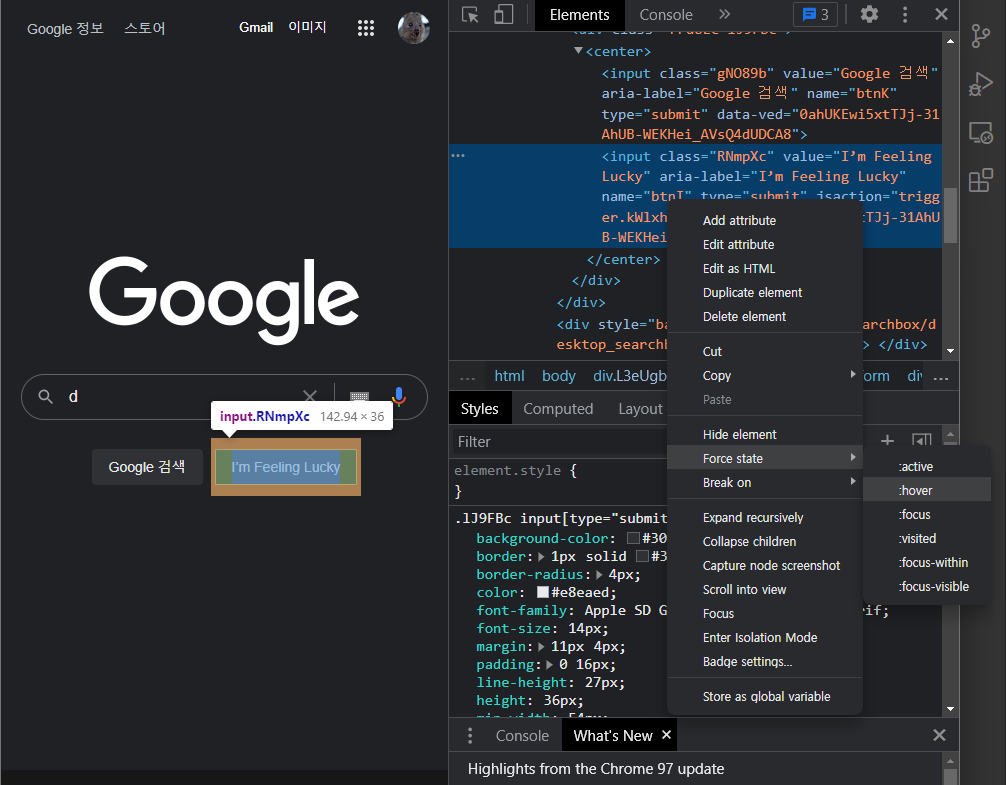
Task: Toggle :focus-within forced state
Action: click(927, 562)
